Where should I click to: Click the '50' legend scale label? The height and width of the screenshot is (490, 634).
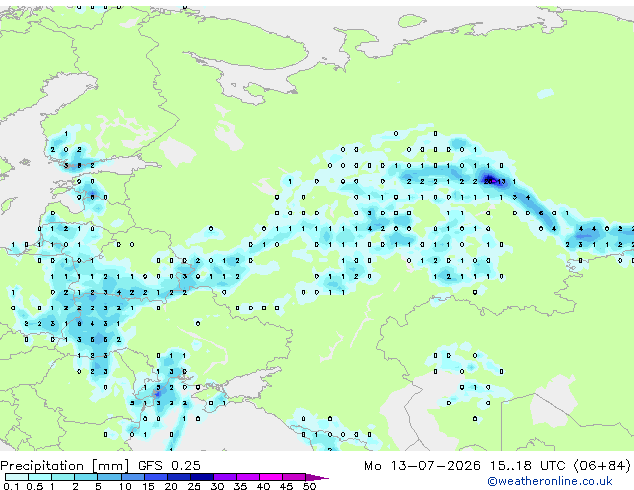(309, 486)
